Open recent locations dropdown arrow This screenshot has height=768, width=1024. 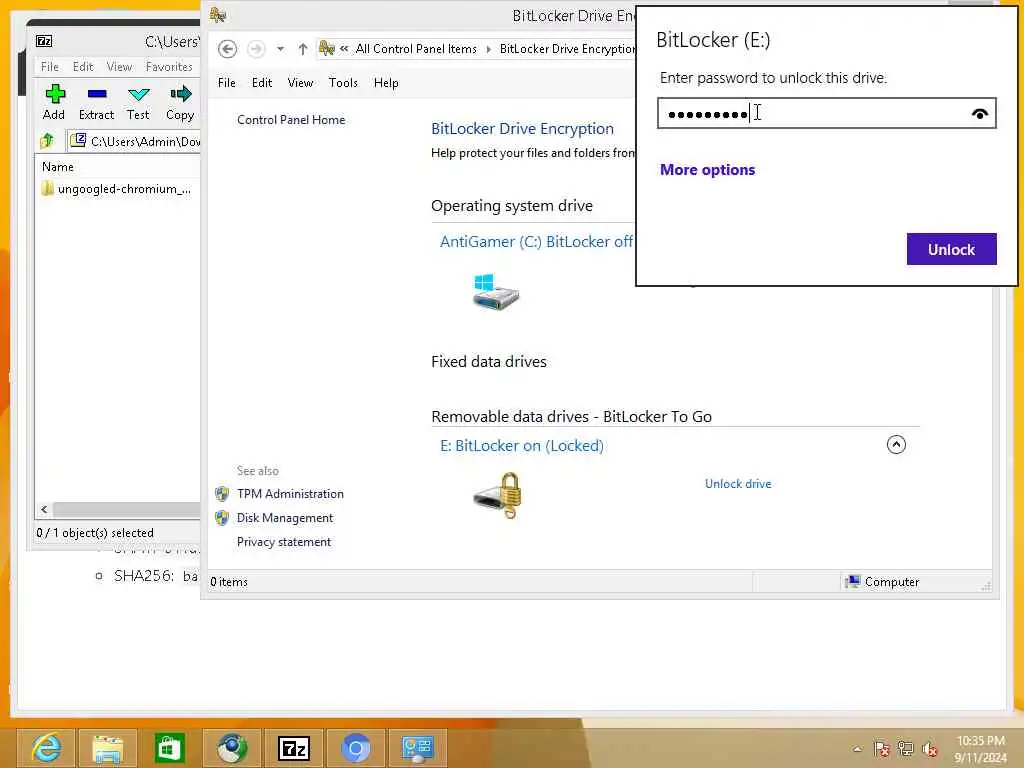280,49
